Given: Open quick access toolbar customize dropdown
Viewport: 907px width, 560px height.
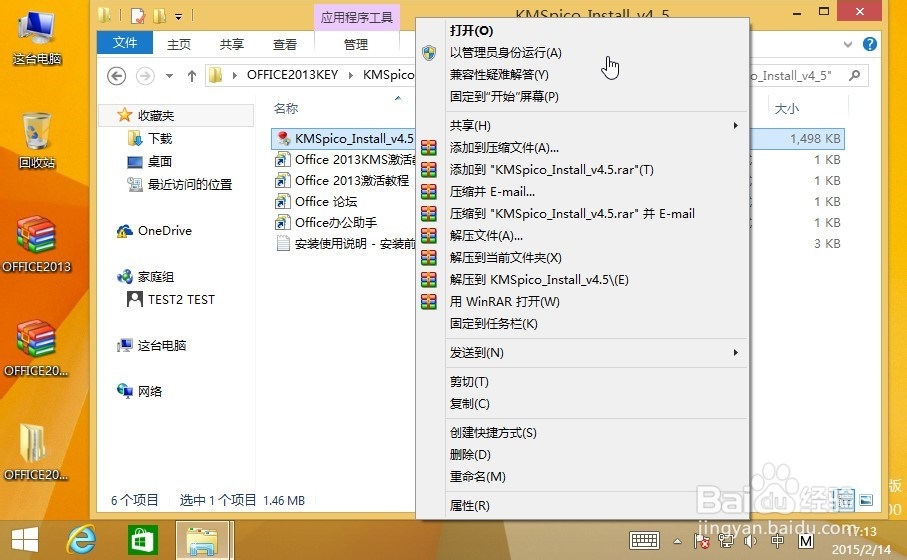Looking at the screenshot, I should (179, 17).
